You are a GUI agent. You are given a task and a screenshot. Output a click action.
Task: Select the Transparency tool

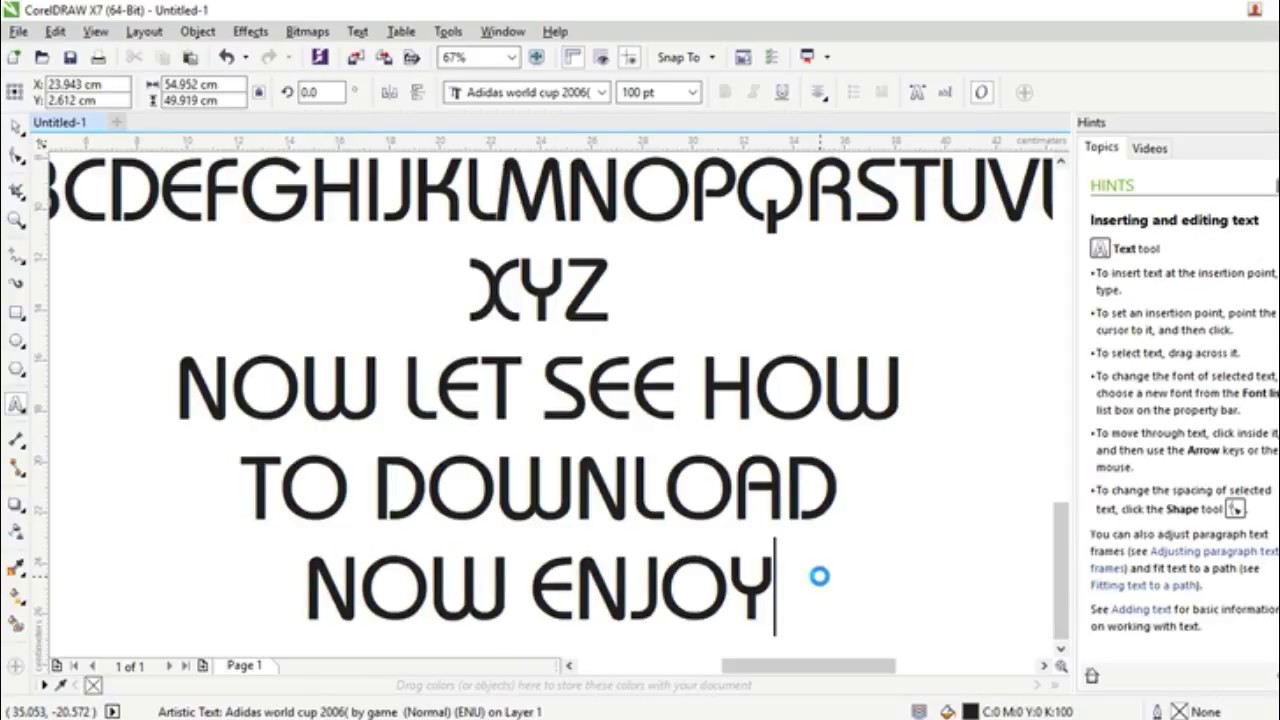[16, 531]
